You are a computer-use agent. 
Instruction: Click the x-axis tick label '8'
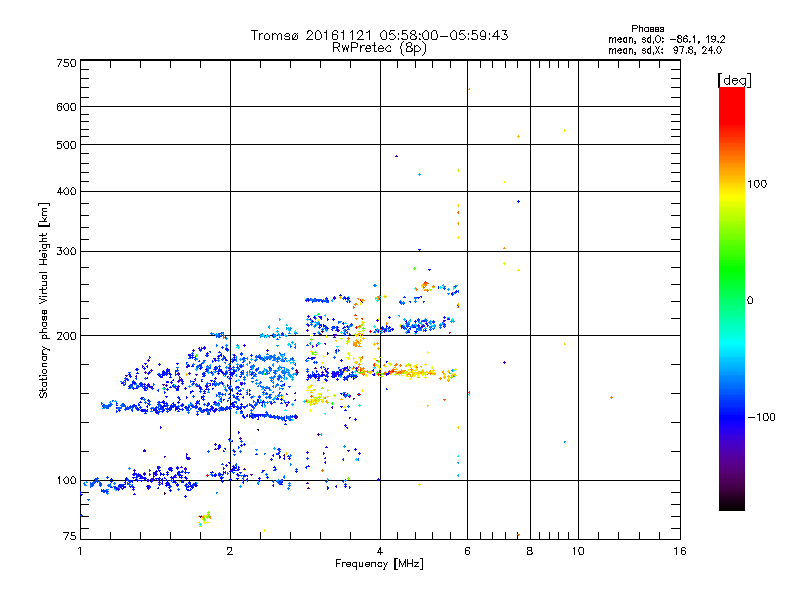tap(530, 551)
